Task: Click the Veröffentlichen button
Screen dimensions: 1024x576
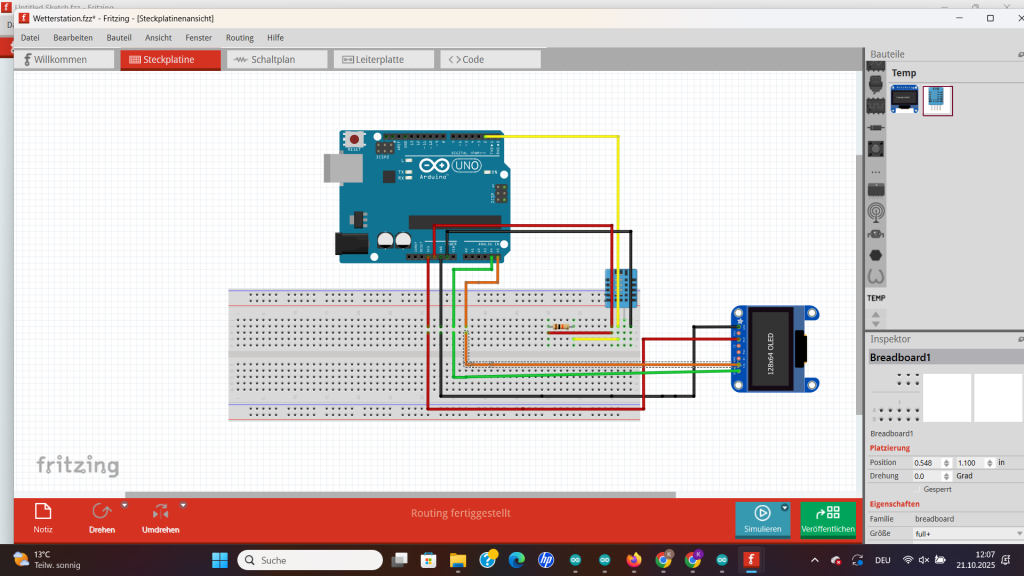Action: [x=828, y=518]
